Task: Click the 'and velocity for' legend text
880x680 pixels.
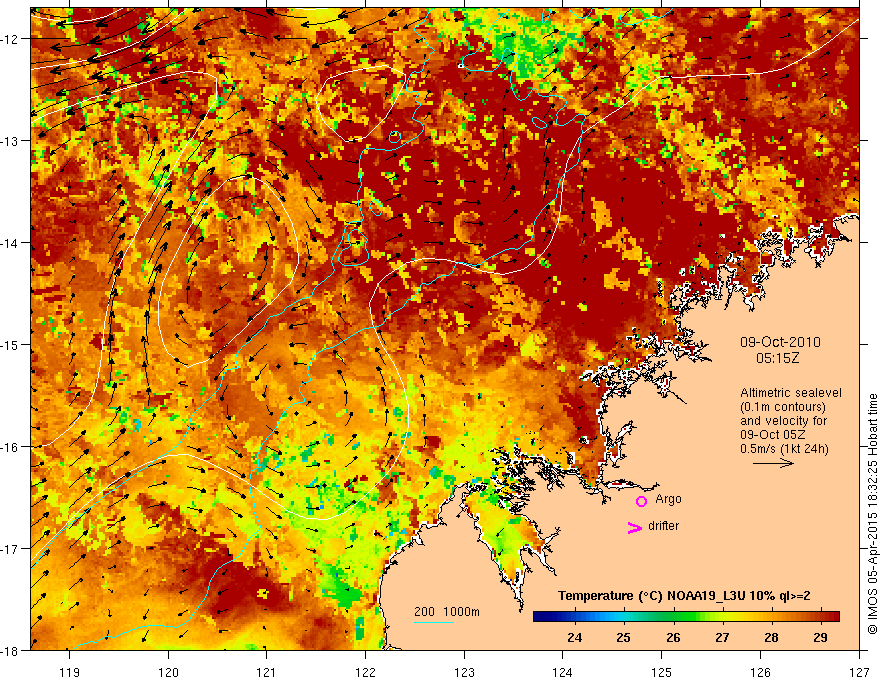Action: (783, 421)
